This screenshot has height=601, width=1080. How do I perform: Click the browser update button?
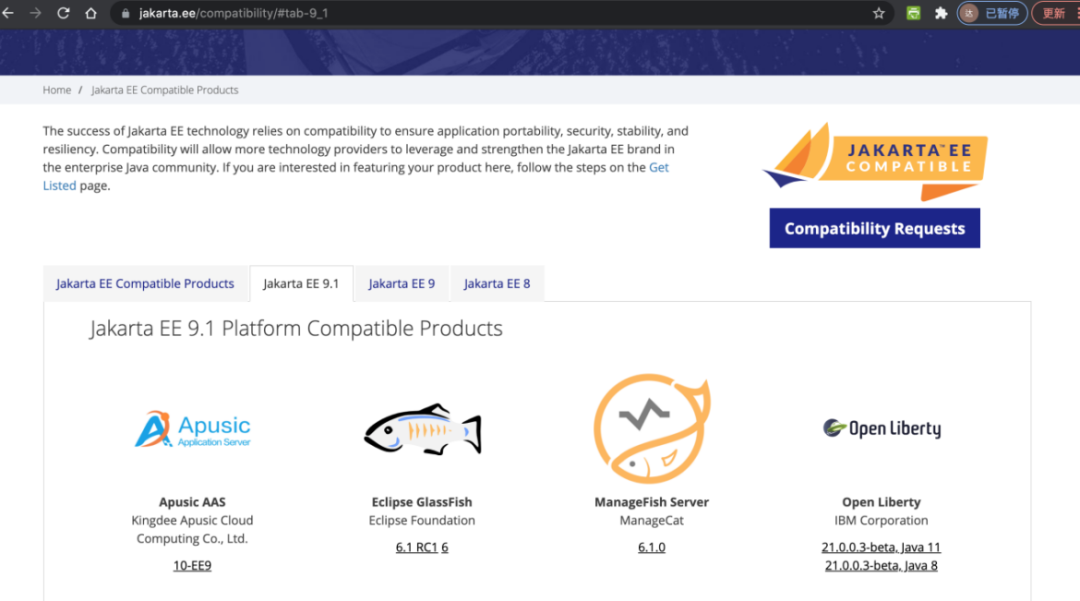[x=1055, y=14]
